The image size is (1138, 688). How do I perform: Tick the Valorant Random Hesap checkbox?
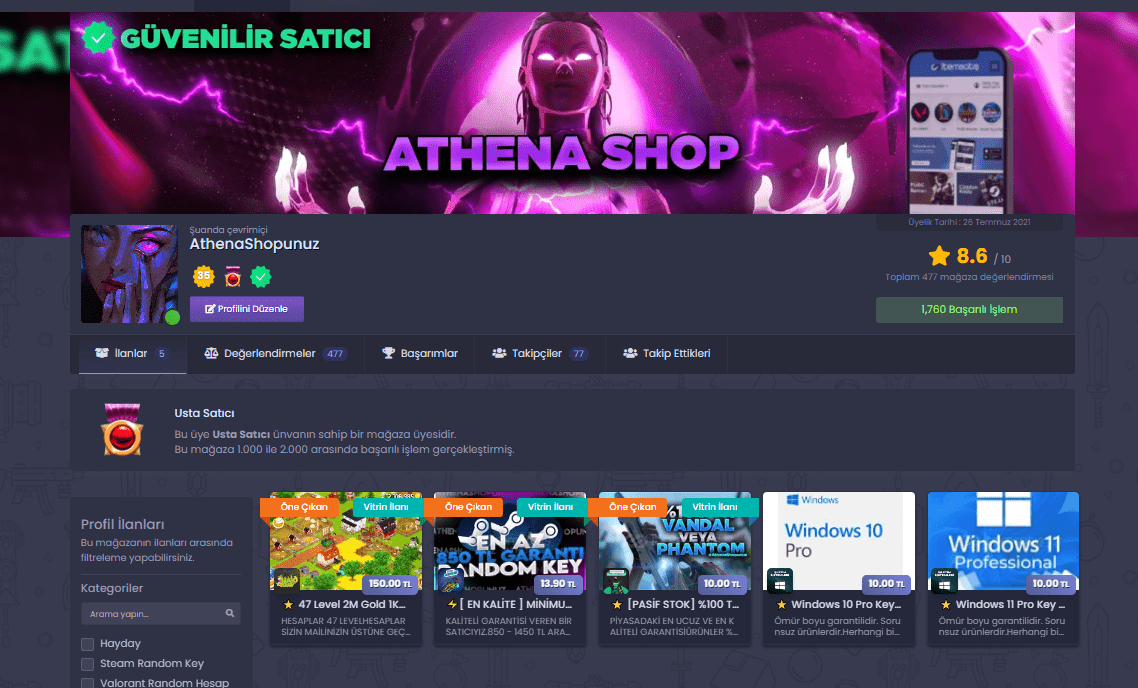tap(88, 683)
